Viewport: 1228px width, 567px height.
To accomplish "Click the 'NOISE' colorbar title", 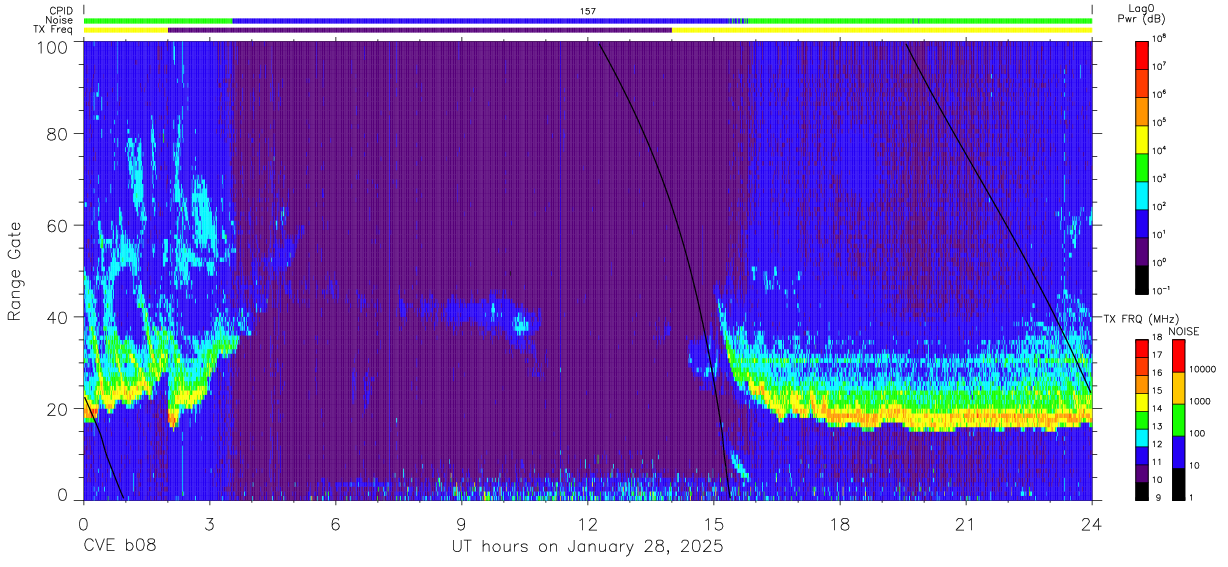I will pyautogui.click(x=1183, y=331).
